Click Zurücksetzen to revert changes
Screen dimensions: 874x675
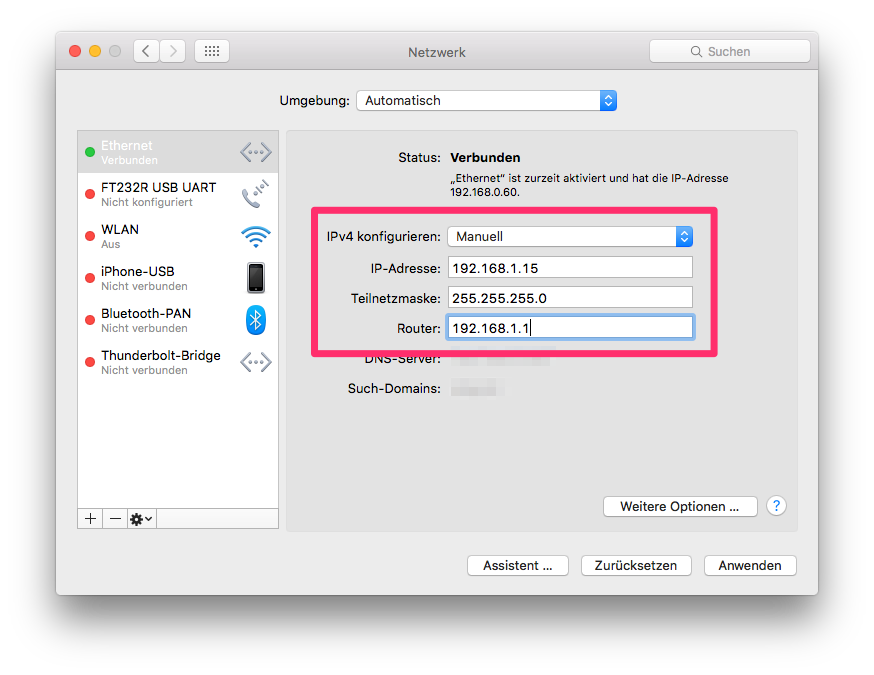[636, 565]
